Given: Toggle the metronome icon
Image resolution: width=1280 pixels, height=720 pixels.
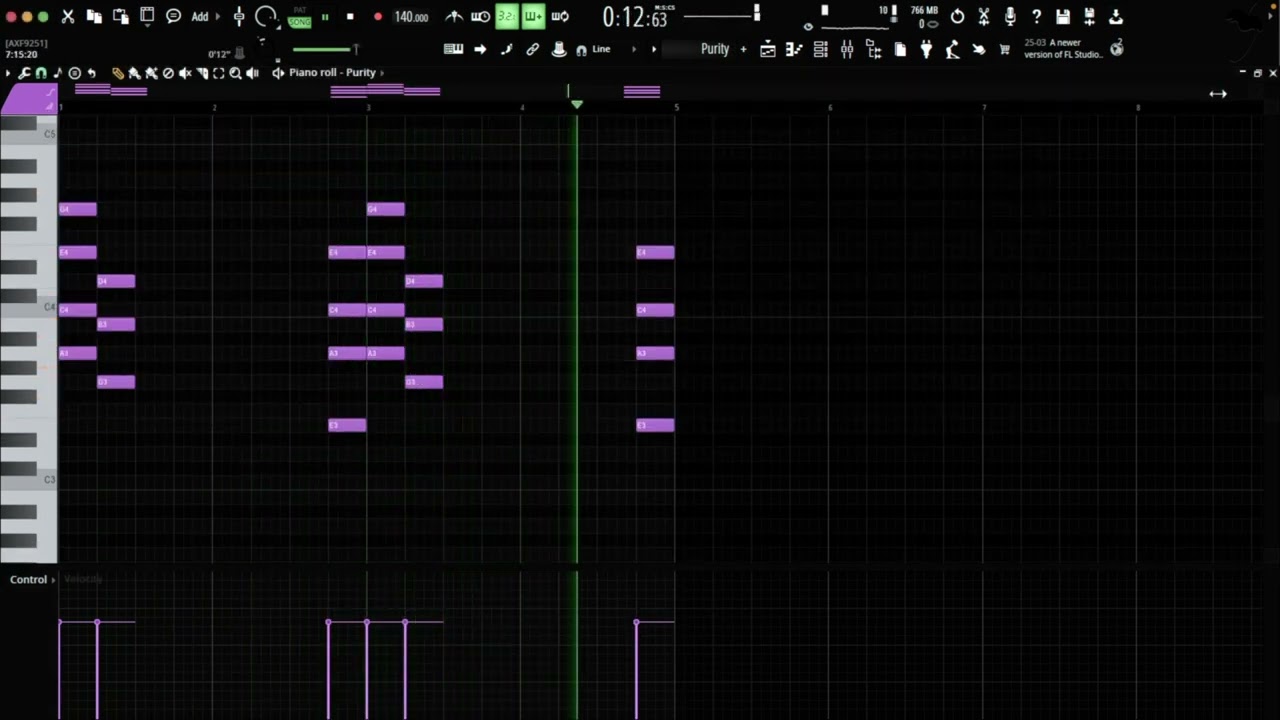Looking at the screenshot, I should pyautogui.click(x=454, y=17).
